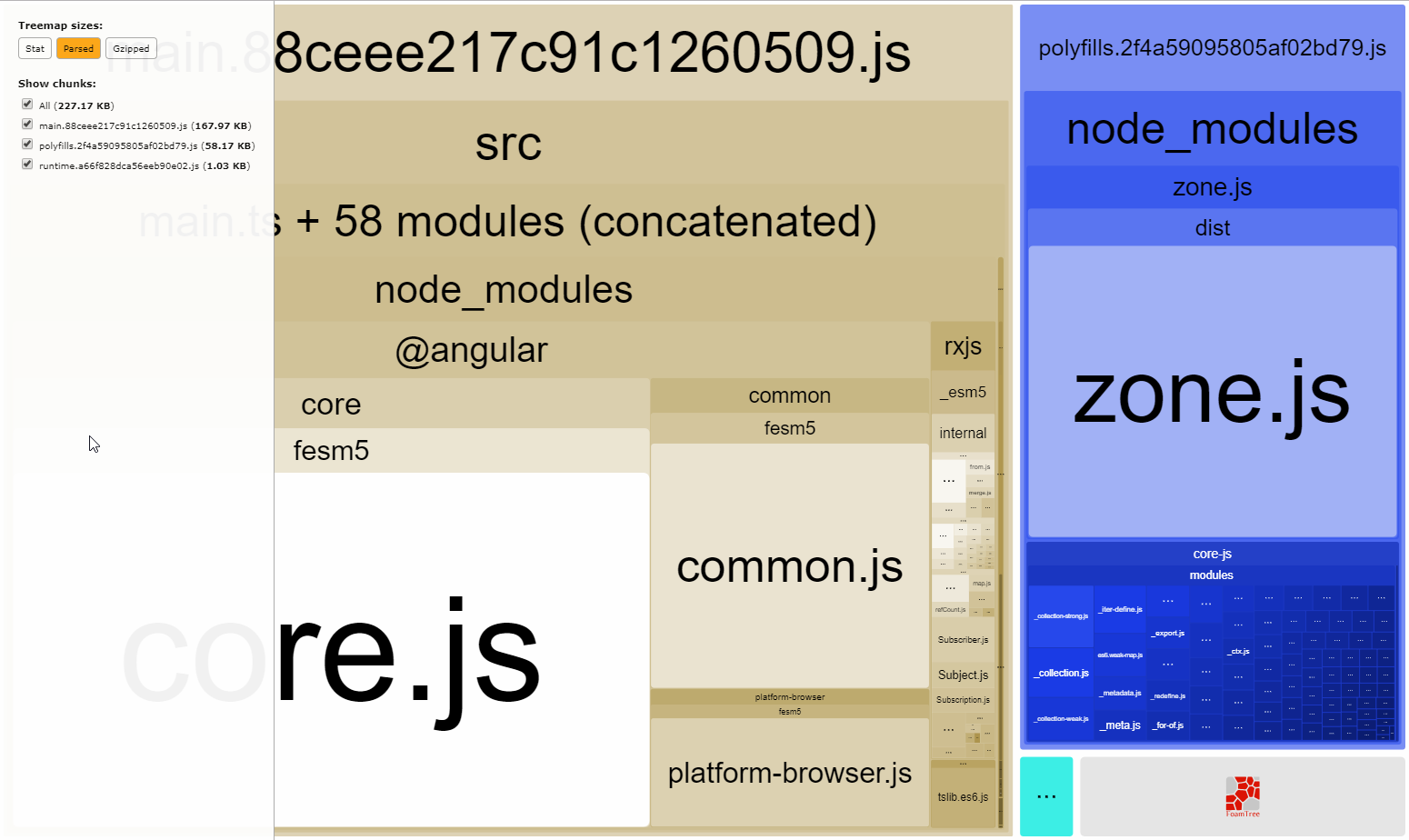Viewport: 1409px width, 840px height.
Task: Select the modules header under core-js
Action: [x=1212, y=575]
